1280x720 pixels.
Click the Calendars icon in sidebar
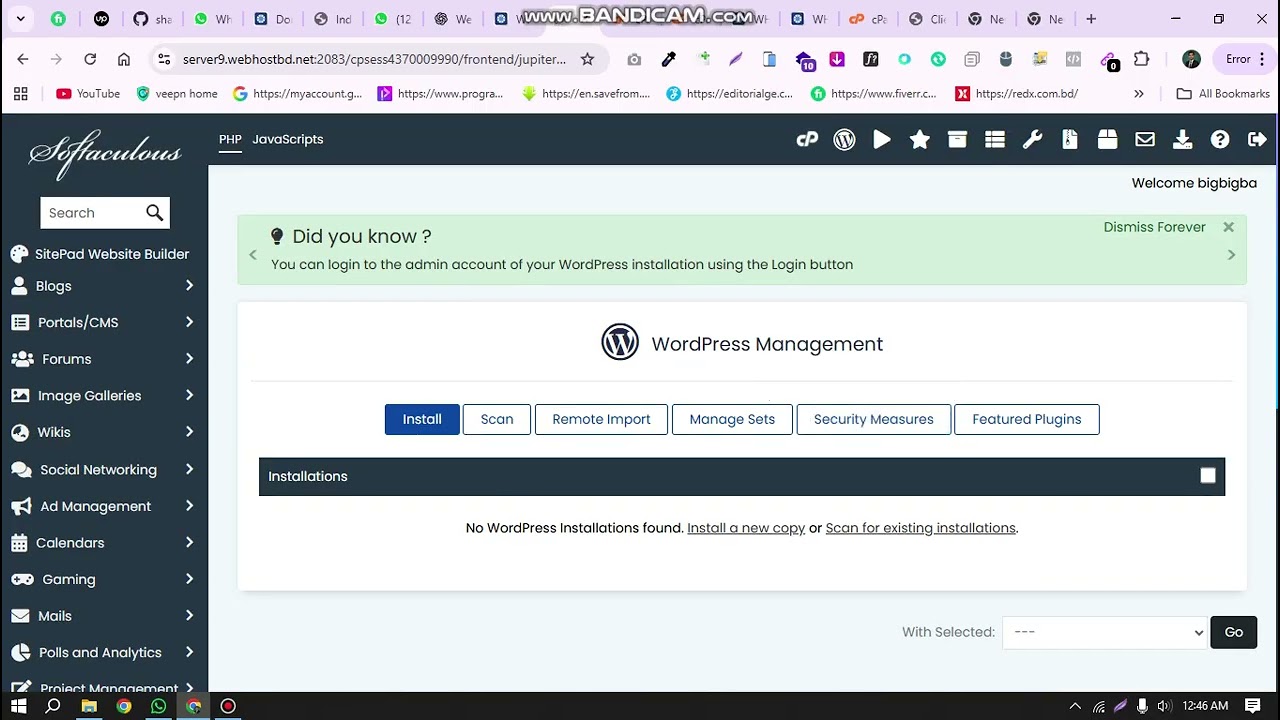(x=19, y=543)
